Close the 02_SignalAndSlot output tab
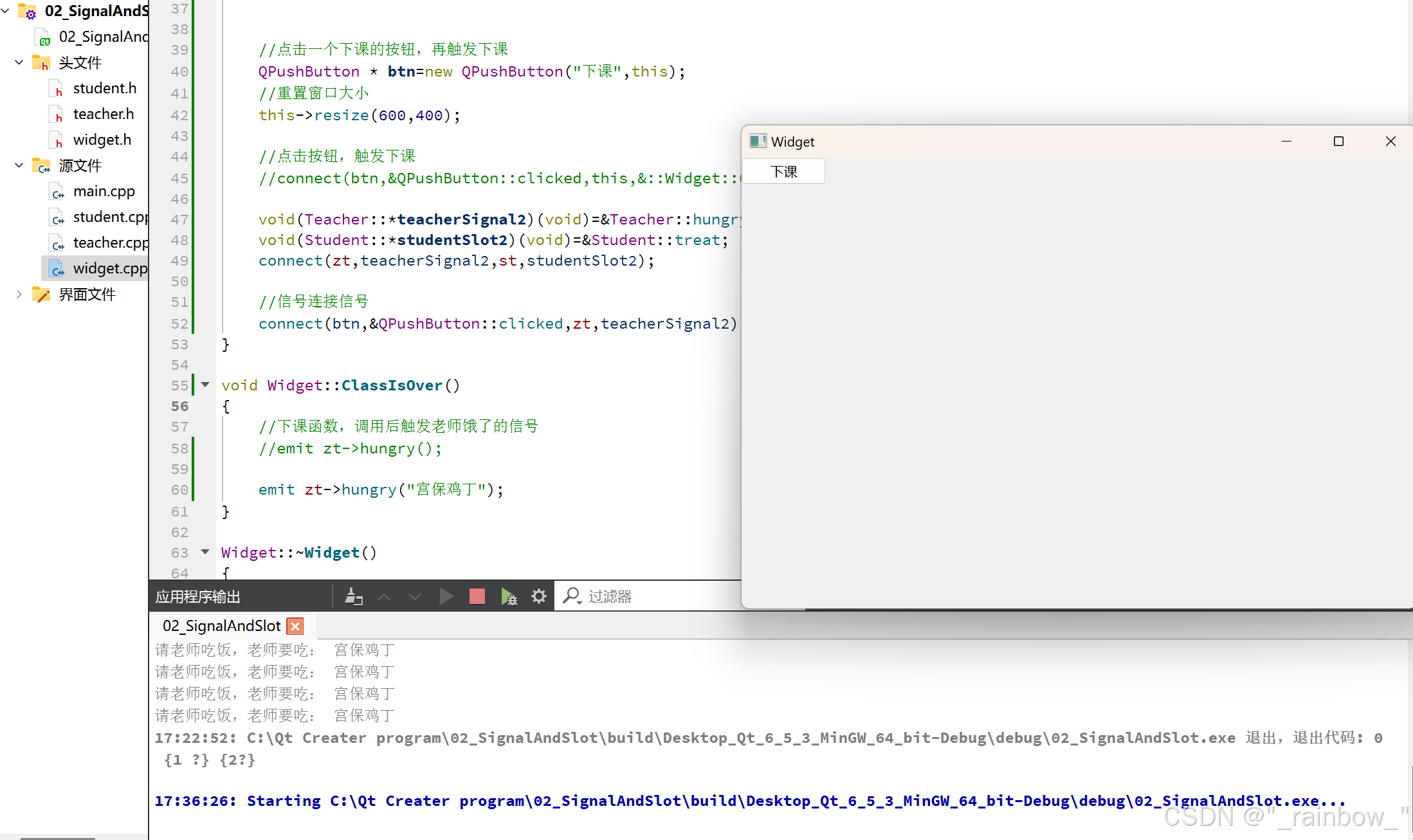Viewport: 1413px width, 840px height. point(295,626)
